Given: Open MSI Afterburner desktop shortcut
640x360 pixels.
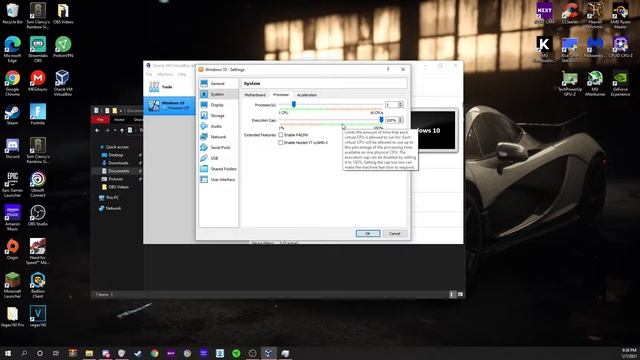Looking at the screenshot, I should coord(595,83).
